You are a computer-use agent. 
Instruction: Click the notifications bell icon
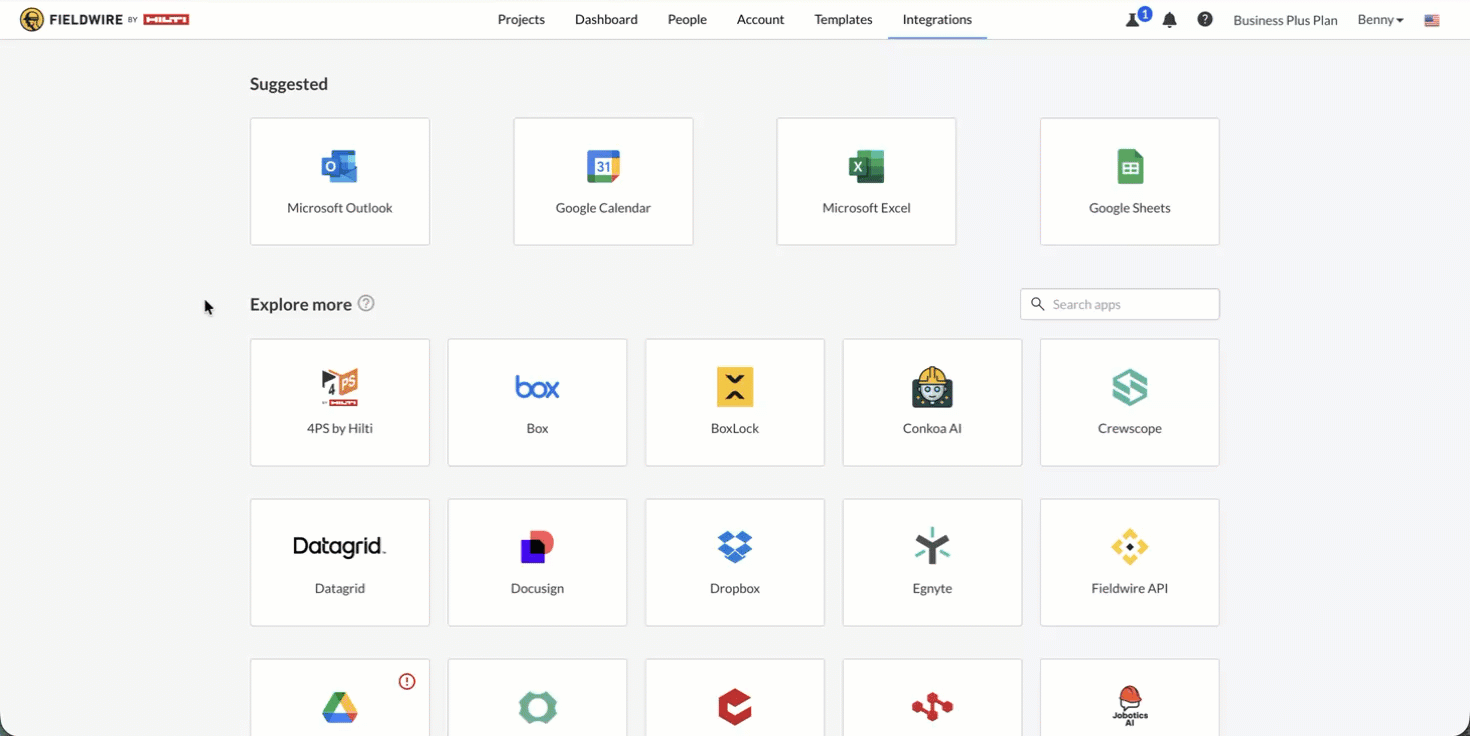coord(1169,20)
